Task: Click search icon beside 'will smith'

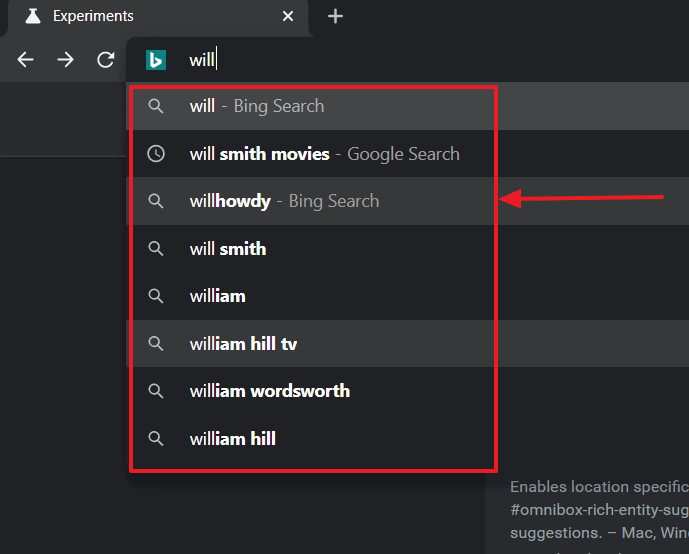Action: (156, 249)
